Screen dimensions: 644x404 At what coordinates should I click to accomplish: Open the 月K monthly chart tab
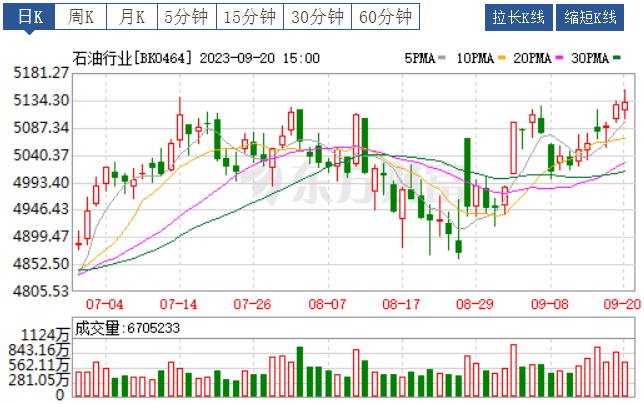[x=131, y=18]
